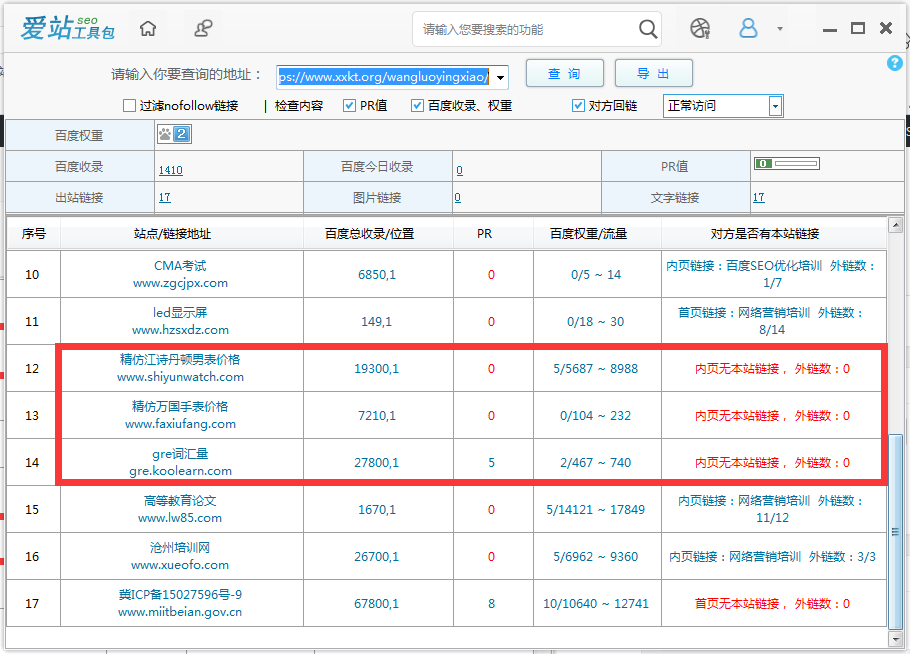Image resolution: width=910 pixels, height=654 pixels.
Task: Click the table scrollbar up arrow
Action: (x=895, y=225)
